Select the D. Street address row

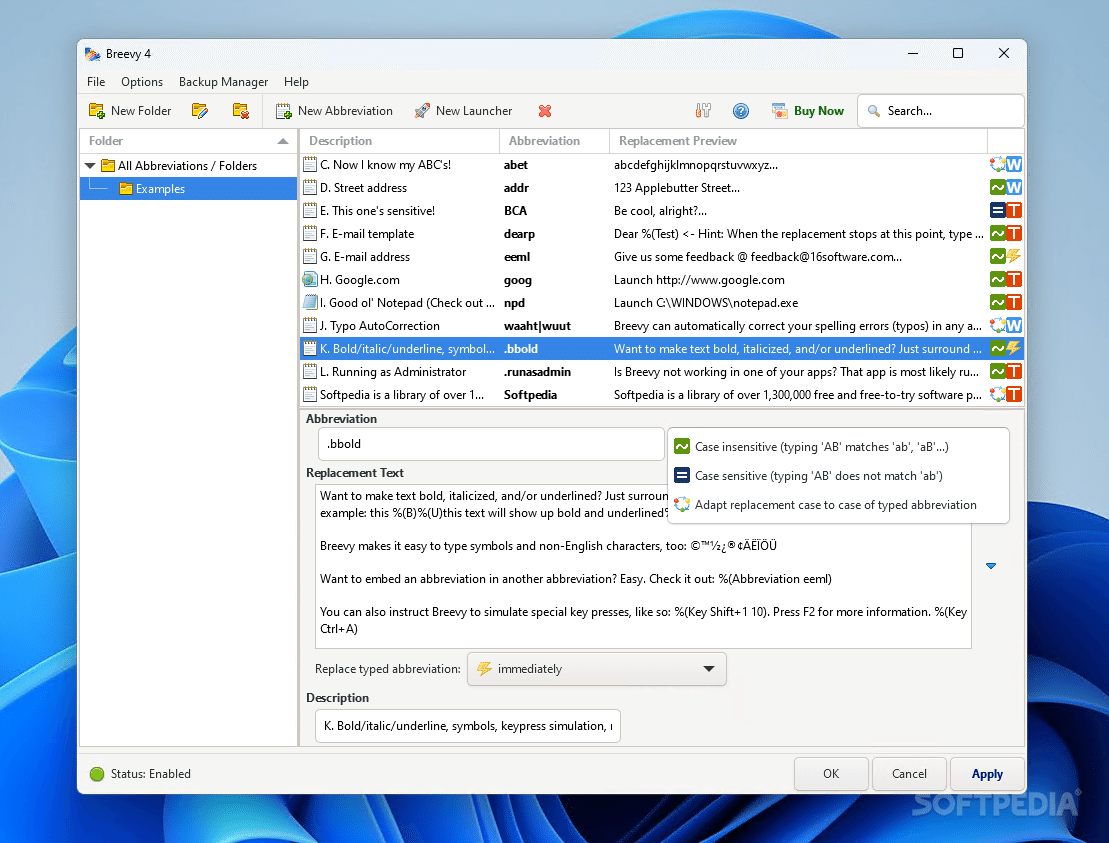tap(662, 188)
